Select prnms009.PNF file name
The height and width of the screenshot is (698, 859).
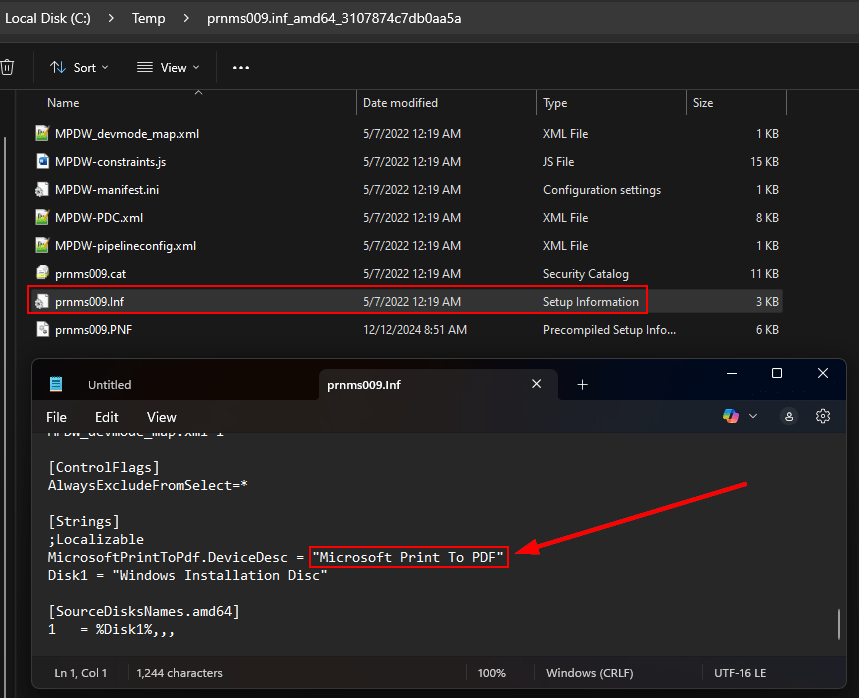(93, 329)
